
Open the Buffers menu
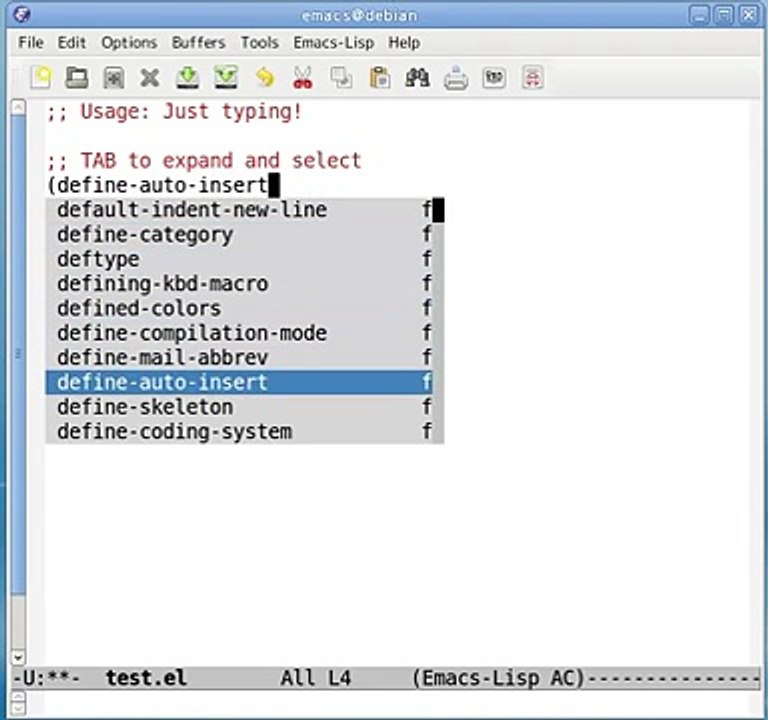pyautogui.click(x=198, y=43)
